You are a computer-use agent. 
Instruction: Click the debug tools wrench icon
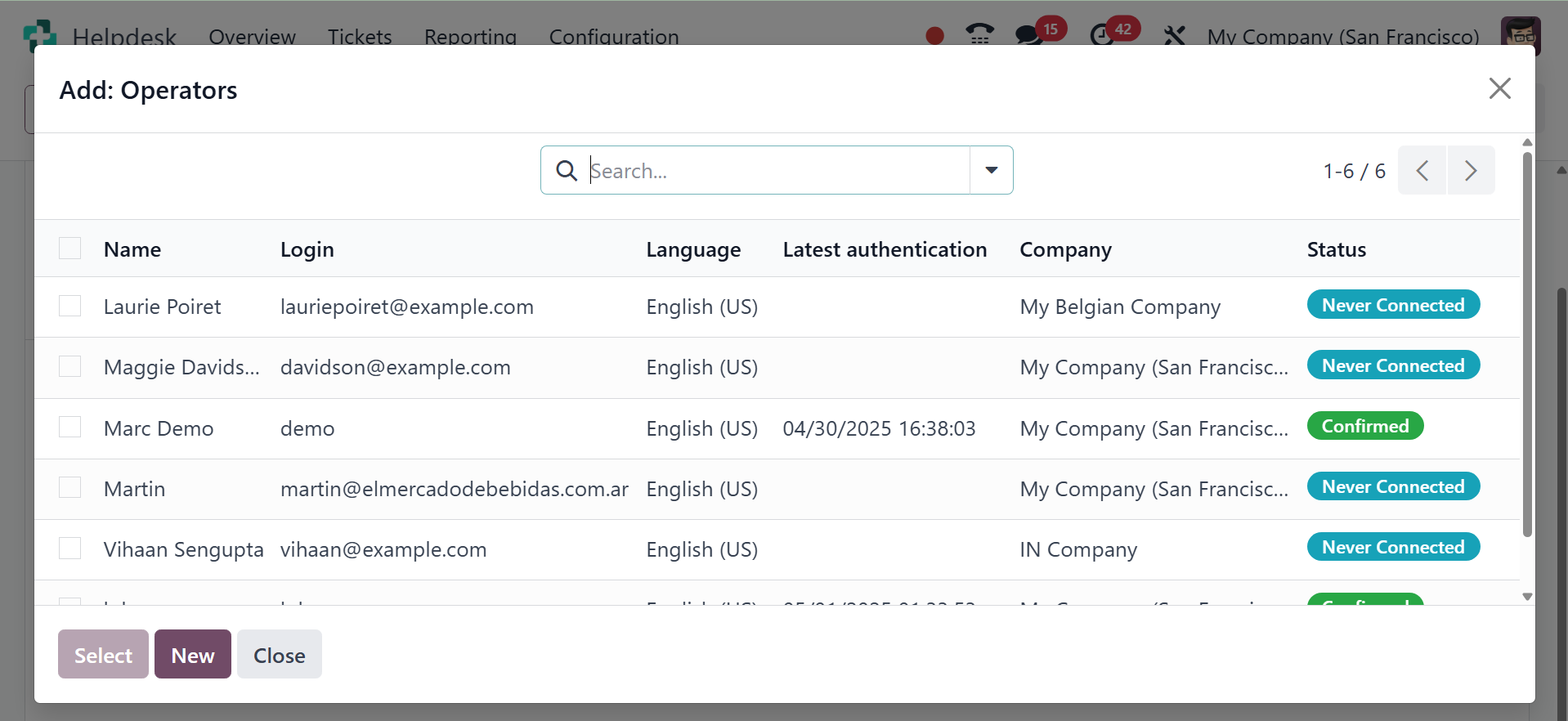(x=1175, y=35)
